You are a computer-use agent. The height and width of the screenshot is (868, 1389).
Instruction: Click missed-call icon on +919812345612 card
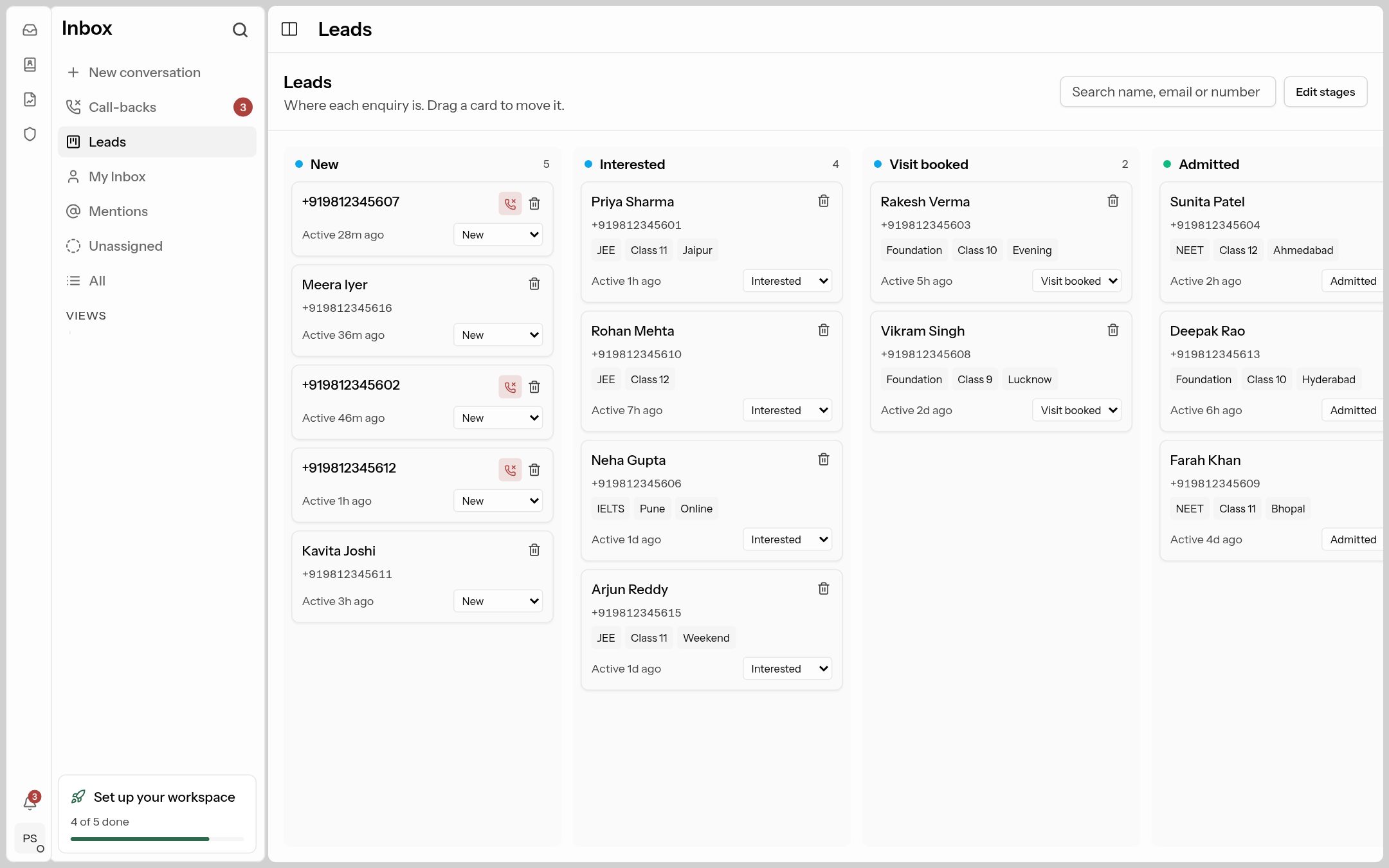(x=510, y=470)
